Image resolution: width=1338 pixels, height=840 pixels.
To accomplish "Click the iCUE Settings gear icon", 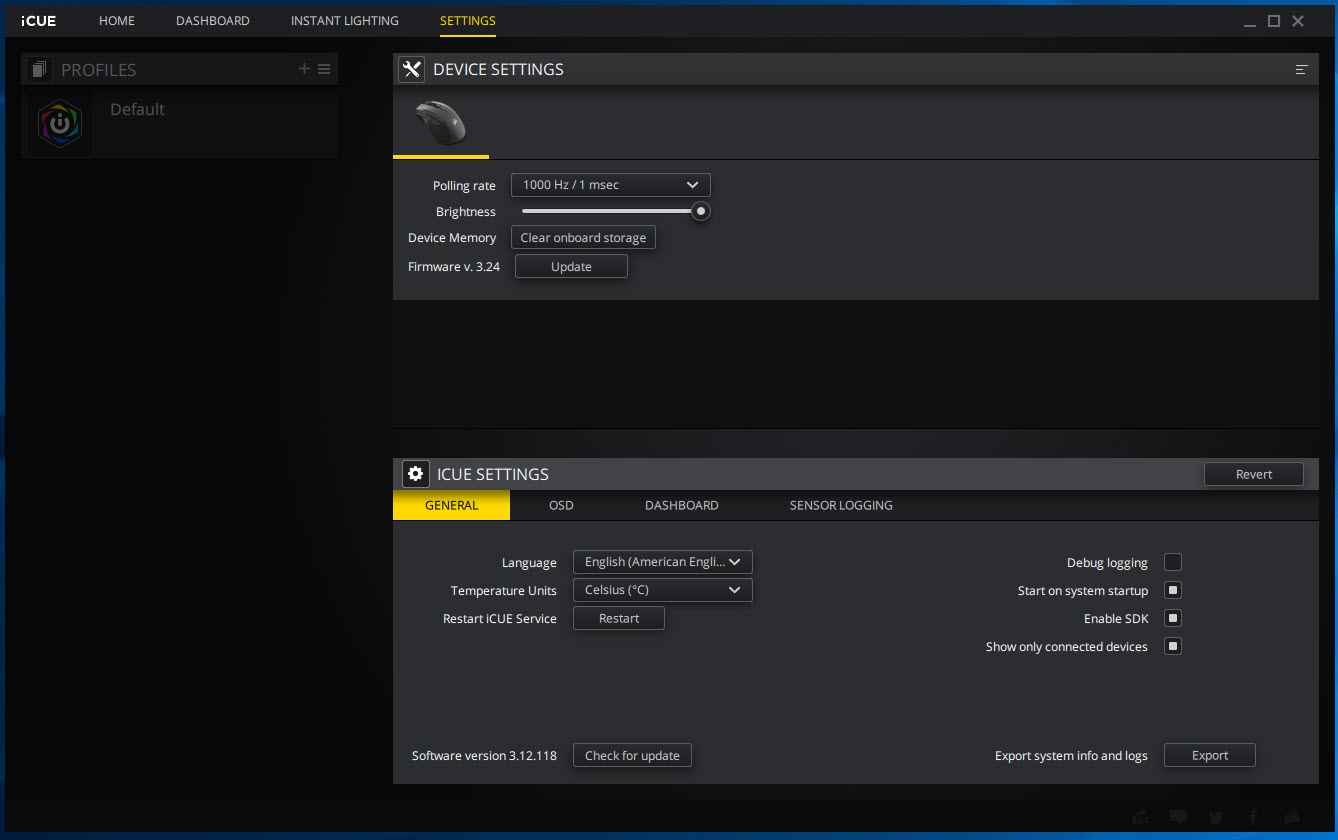I will click(415, 474).
